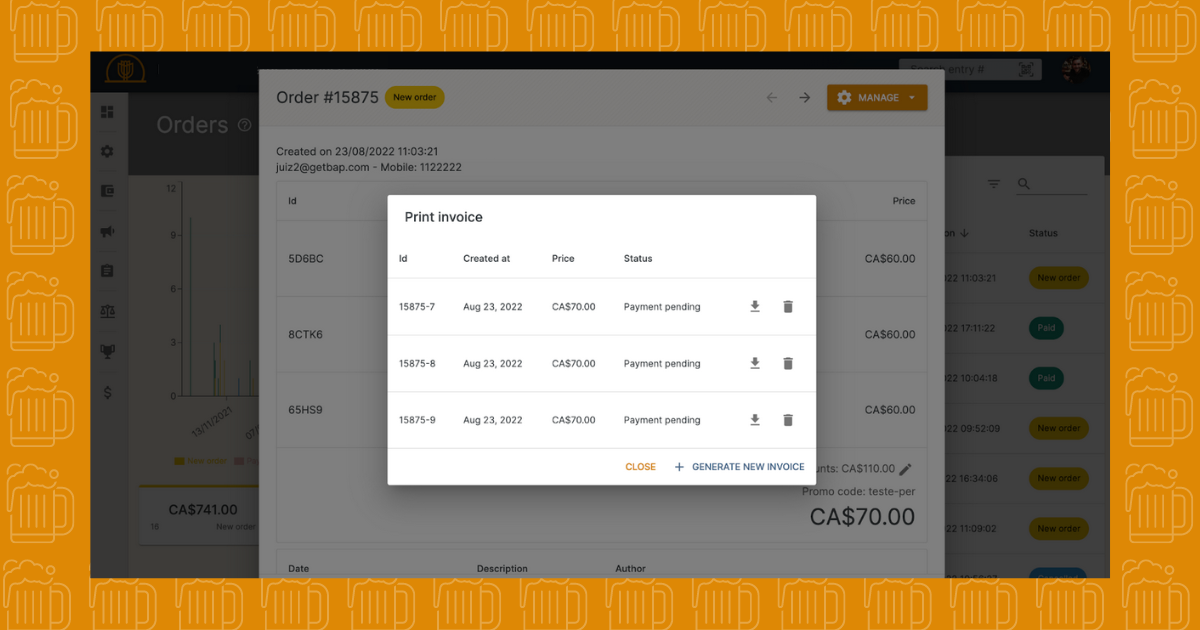1200x630 pixels.
Task: Delete invoice 15875-9
Action: point(788,420)
